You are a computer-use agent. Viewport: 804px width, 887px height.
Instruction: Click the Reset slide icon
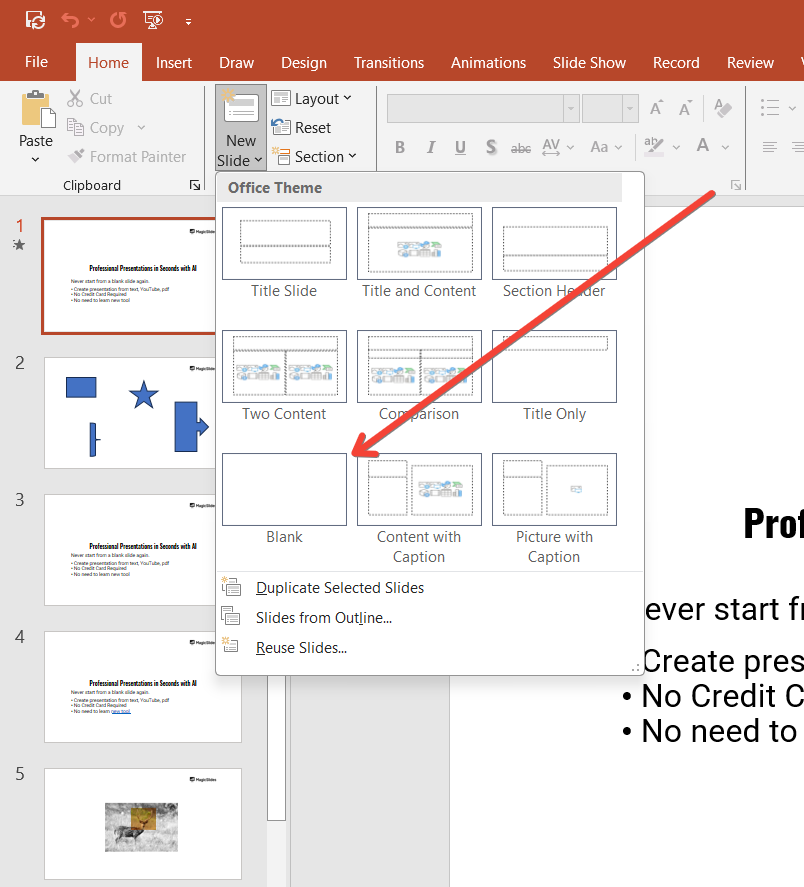pos(281,127)
